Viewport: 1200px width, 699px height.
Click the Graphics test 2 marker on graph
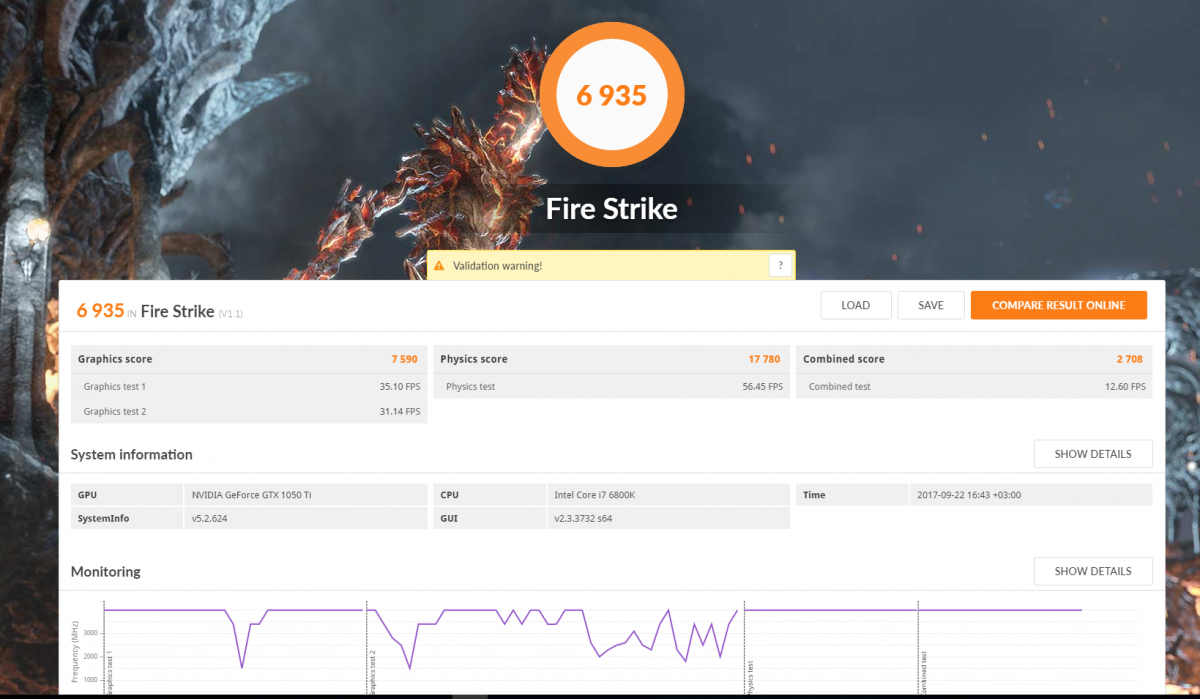(x=373, y=671)
